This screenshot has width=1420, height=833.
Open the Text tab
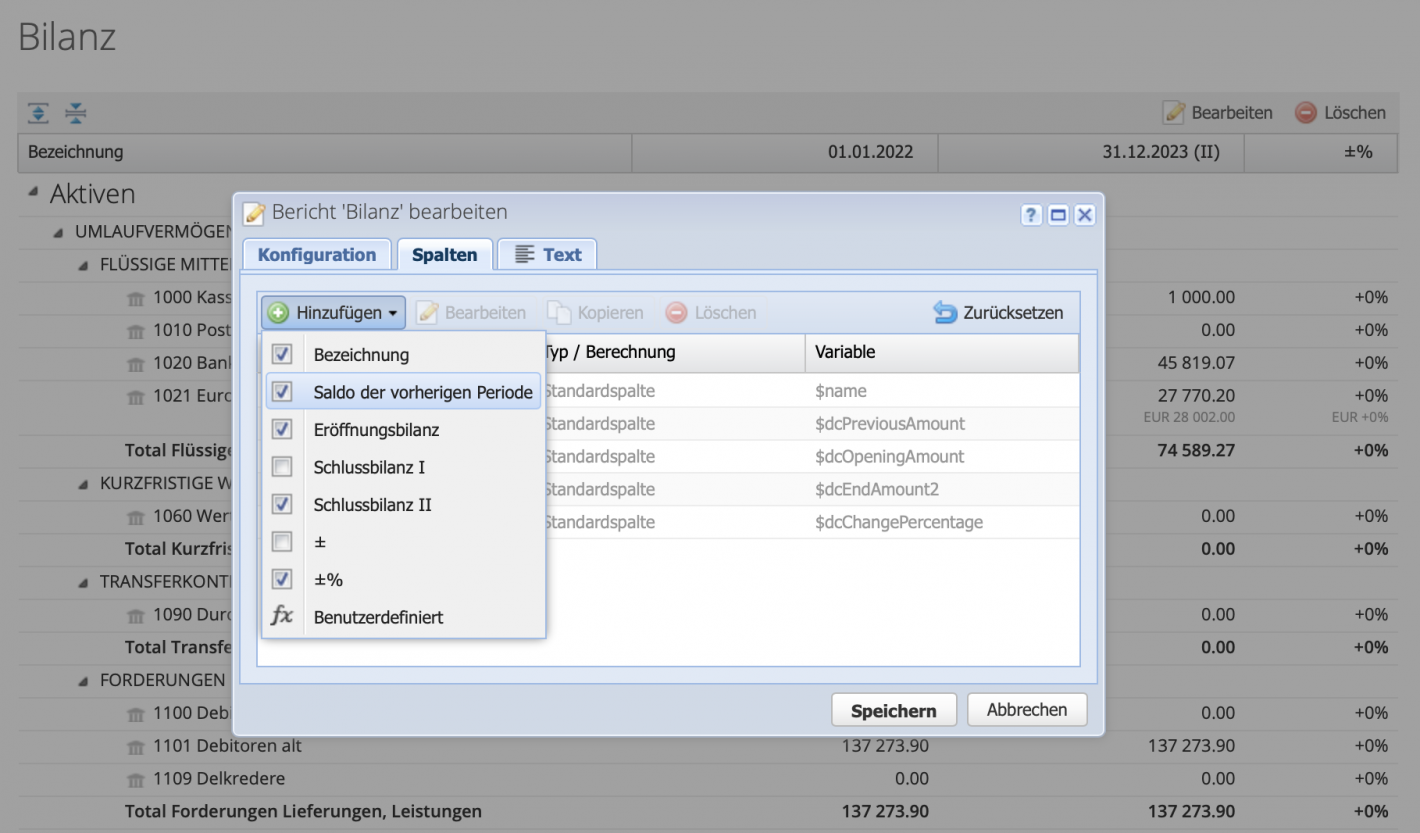pos(547,255)
